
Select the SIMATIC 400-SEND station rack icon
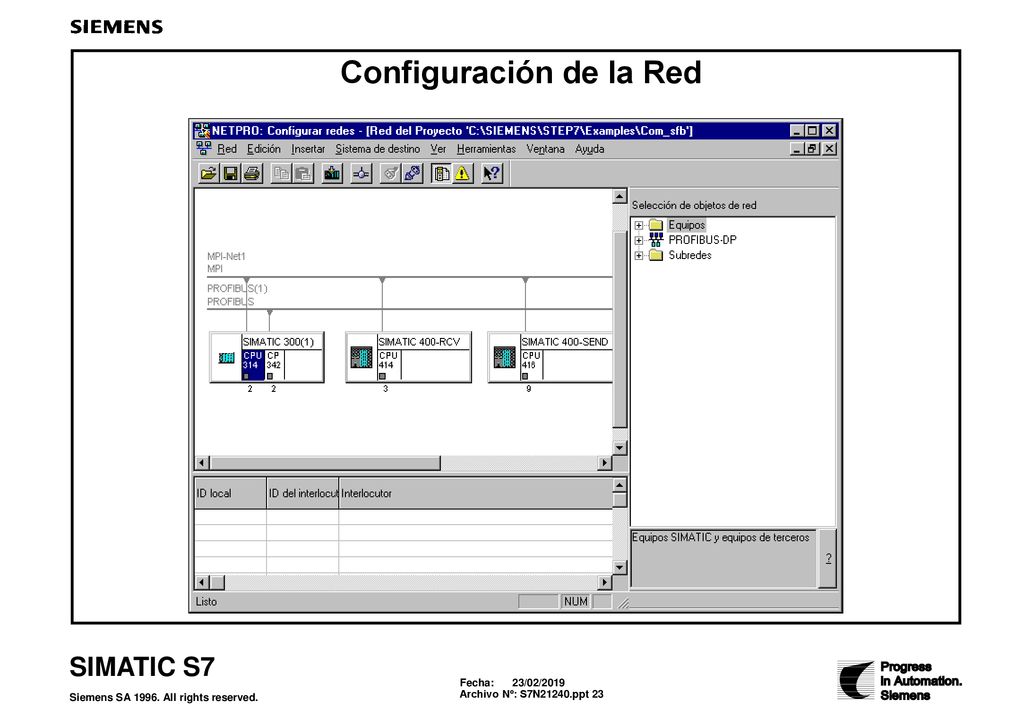[504, 357]
